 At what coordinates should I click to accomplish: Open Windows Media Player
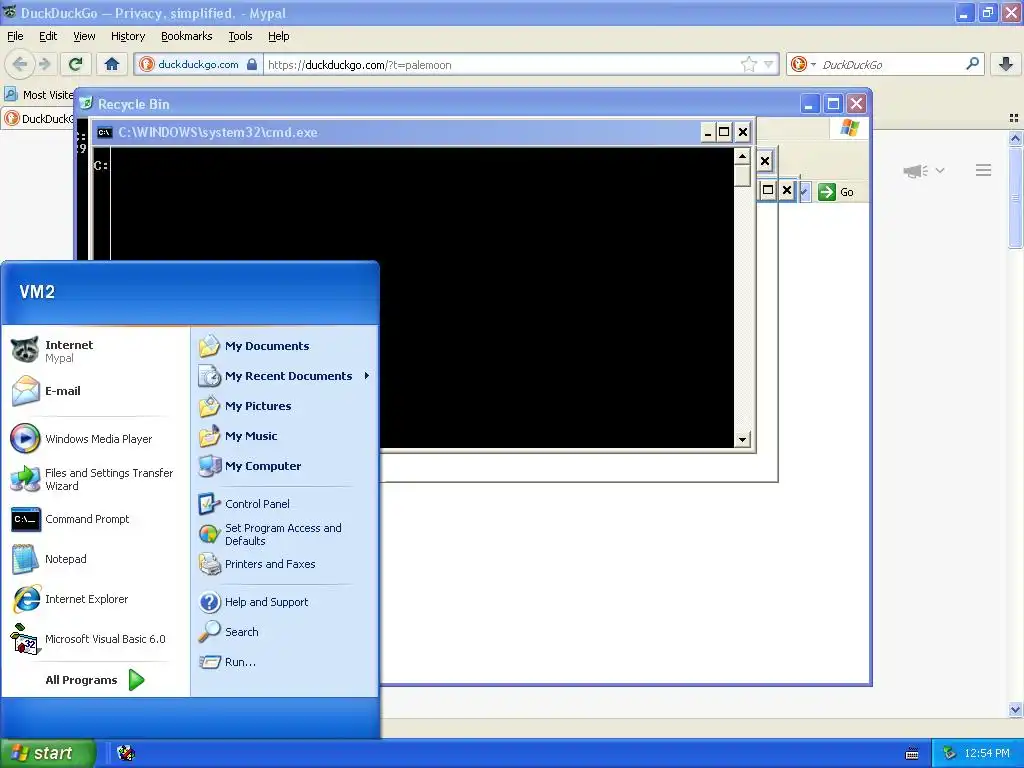point(95,439)
